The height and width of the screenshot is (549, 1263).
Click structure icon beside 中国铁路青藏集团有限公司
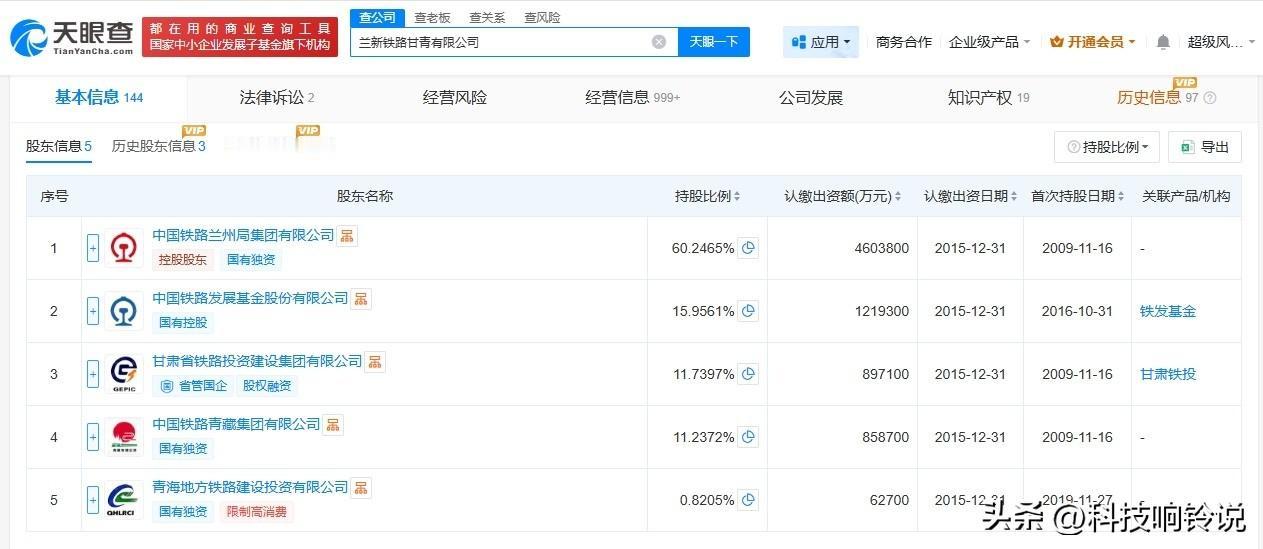(x=334, y=425)
